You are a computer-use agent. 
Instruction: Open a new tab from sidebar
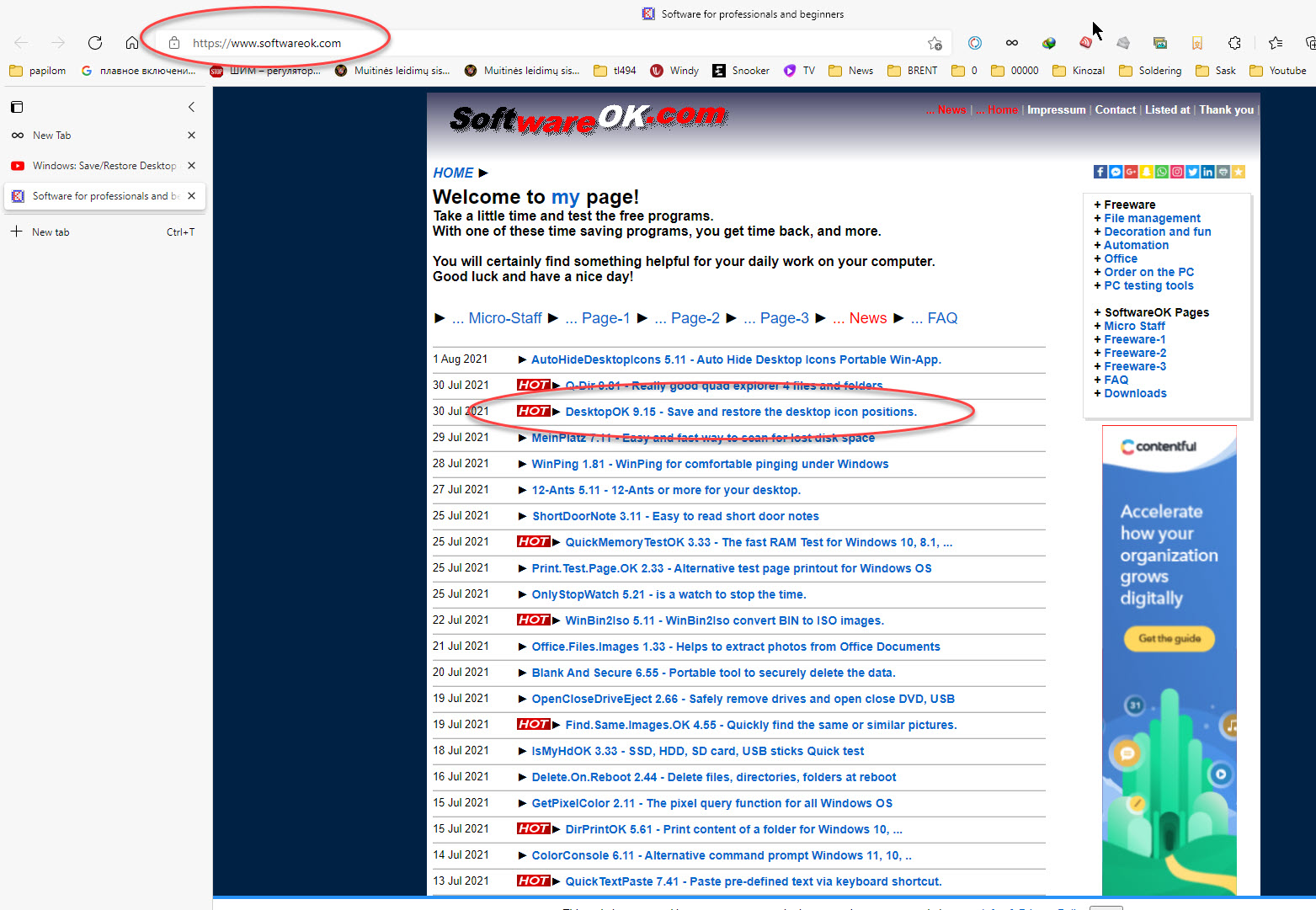pos(51,232)
